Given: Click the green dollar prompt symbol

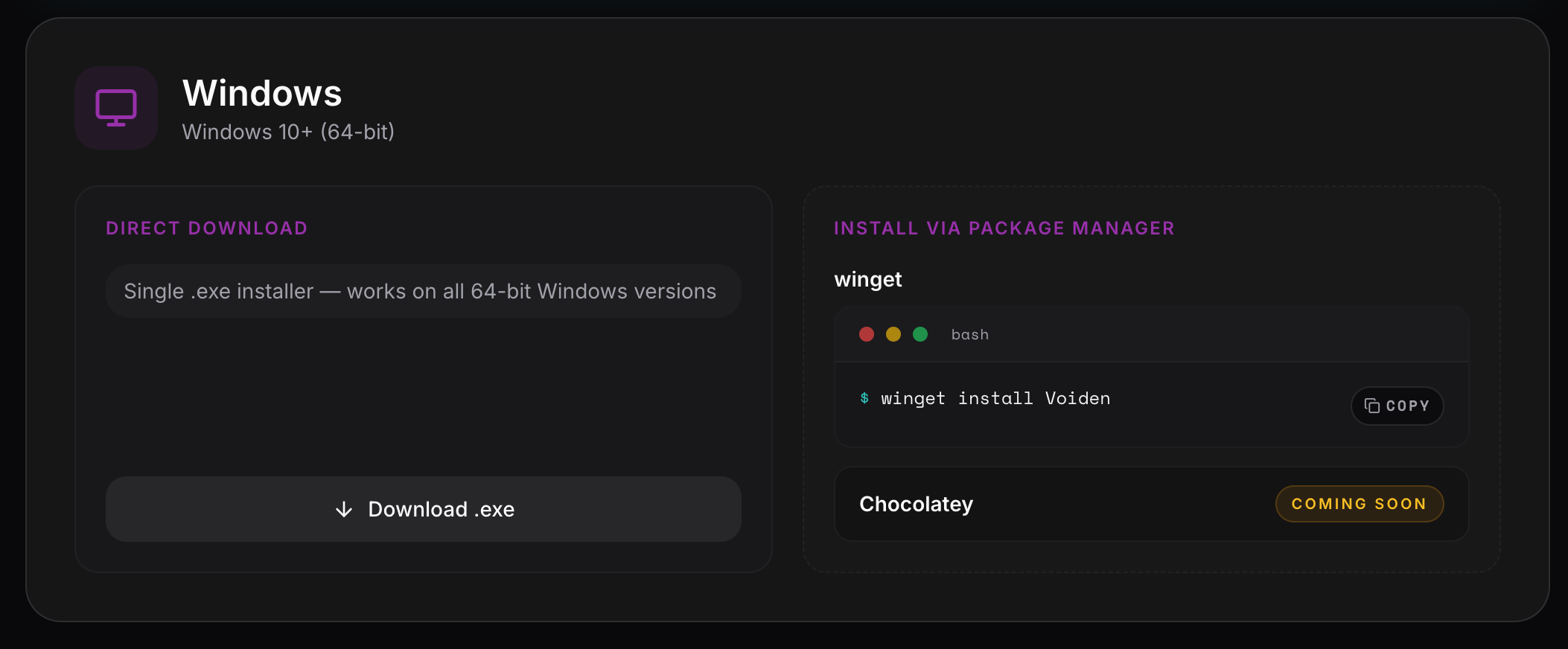Looking at the screenshot, I should [864, 398].
